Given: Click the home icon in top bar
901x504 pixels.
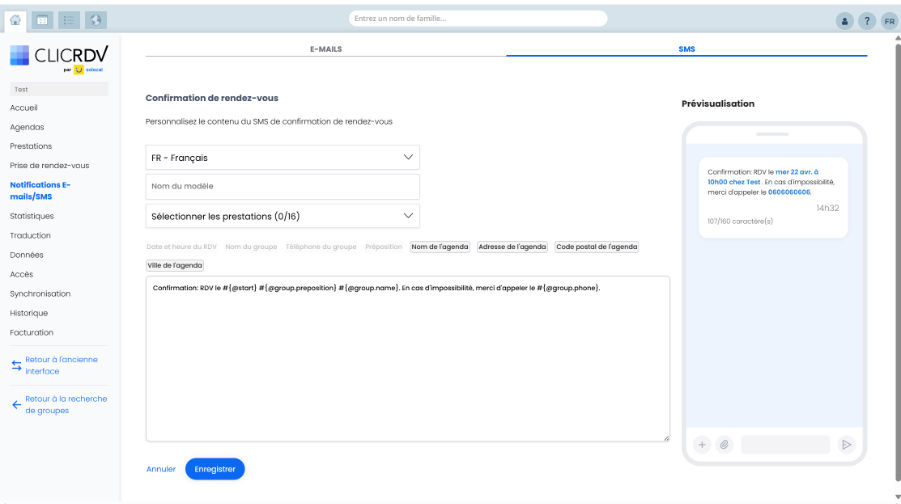Looking at the screenshot, I should 15,19.
